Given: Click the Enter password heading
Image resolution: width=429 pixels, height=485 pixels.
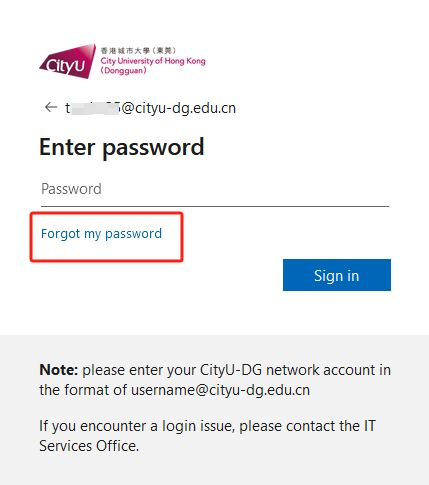Looking at the screenshot, I should point(122,147).
